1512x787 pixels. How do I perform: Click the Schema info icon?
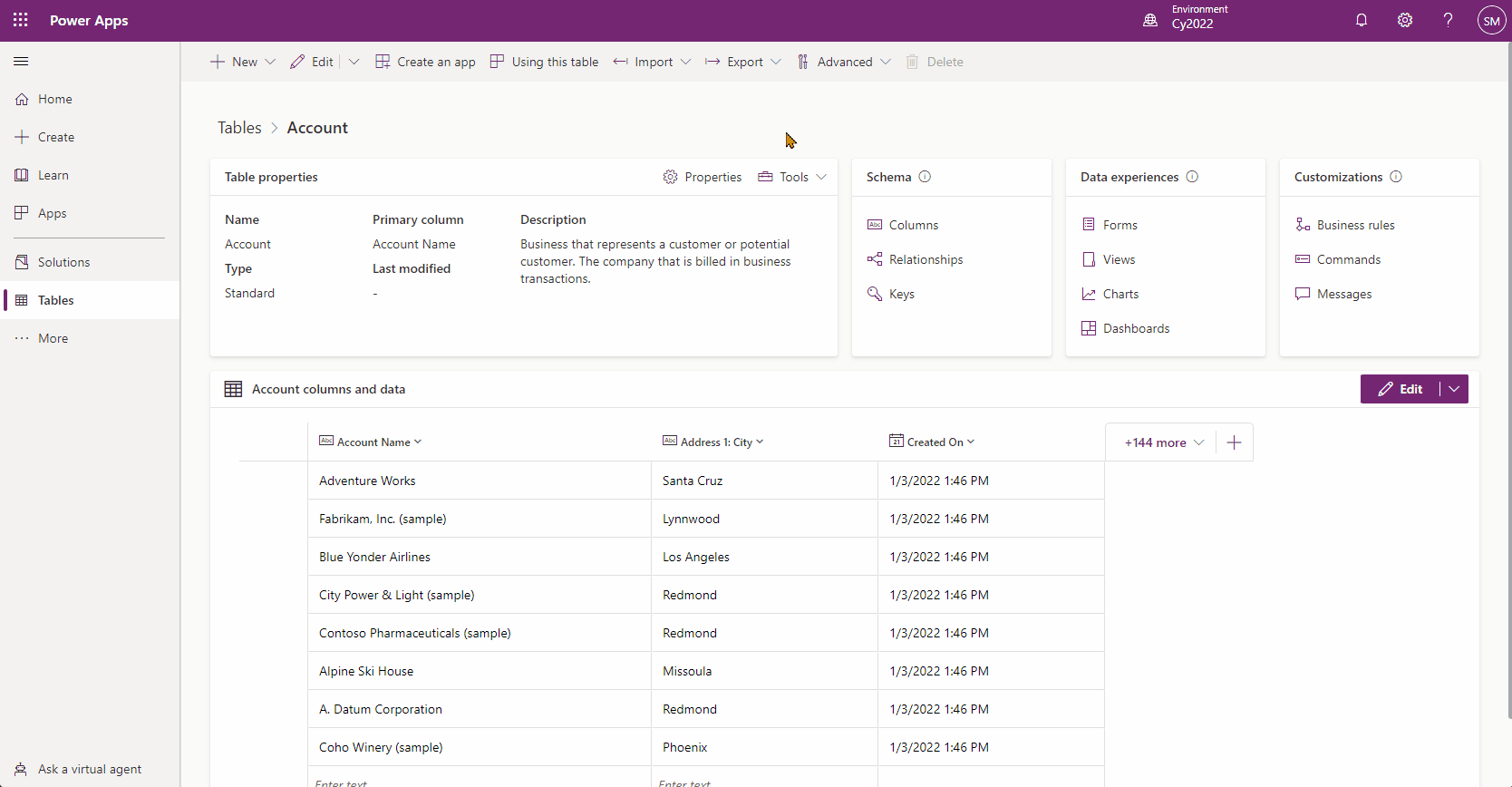pos(925,177)
